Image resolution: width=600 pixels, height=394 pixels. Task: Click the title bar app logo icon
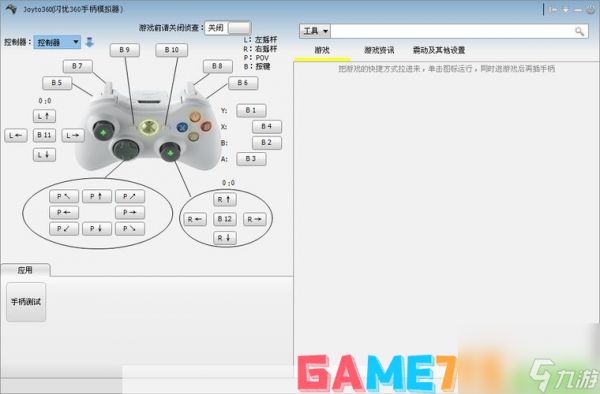(11, 9)
